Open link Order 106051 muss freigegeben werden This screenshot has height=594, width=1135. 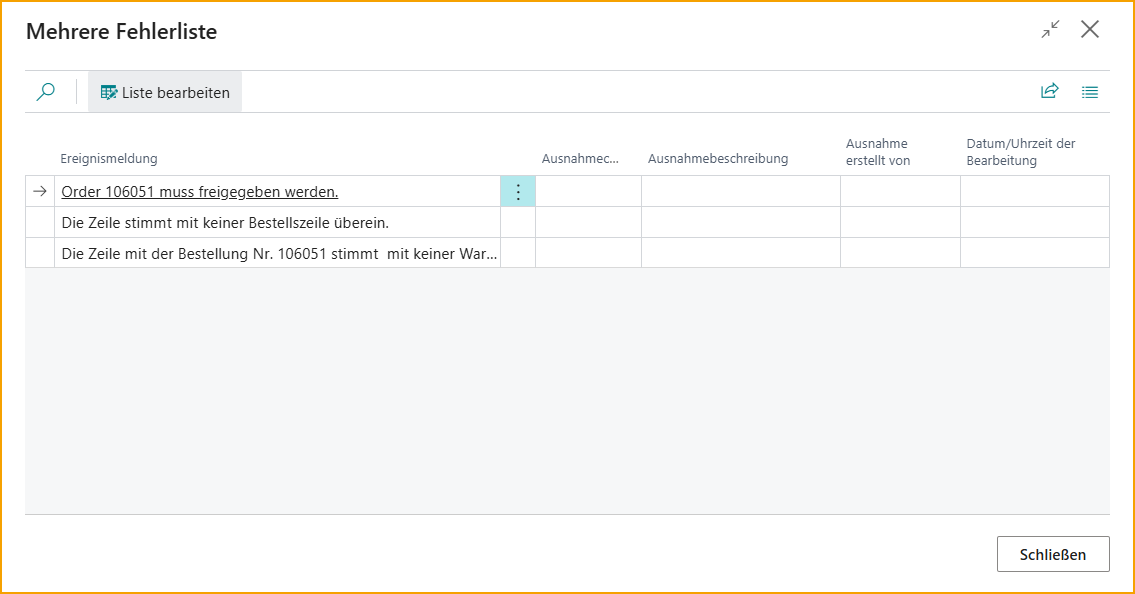click(x=200, y=192)
